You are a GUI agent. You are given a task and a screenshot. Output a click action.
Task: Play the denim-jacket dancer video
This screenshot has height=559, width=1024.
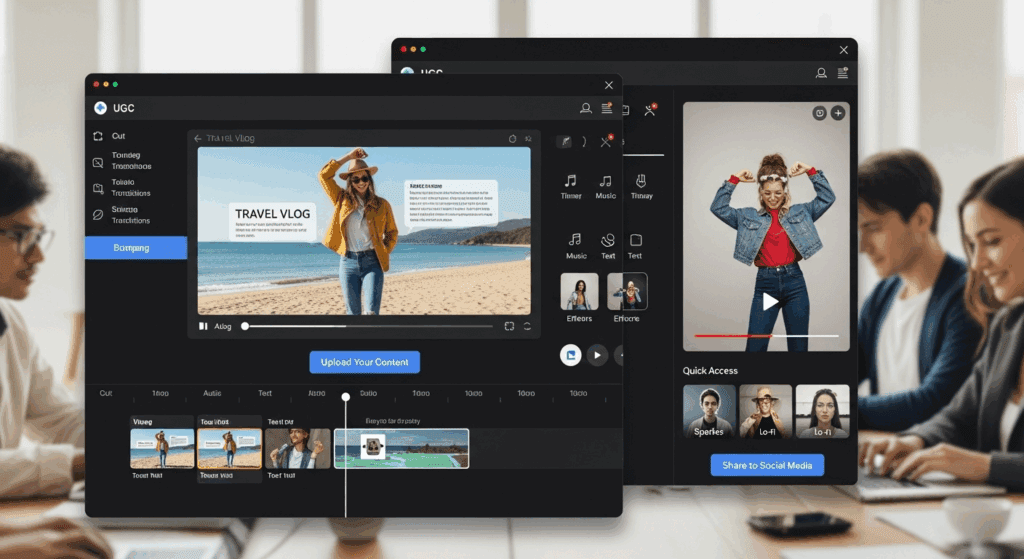click(770, 301)
